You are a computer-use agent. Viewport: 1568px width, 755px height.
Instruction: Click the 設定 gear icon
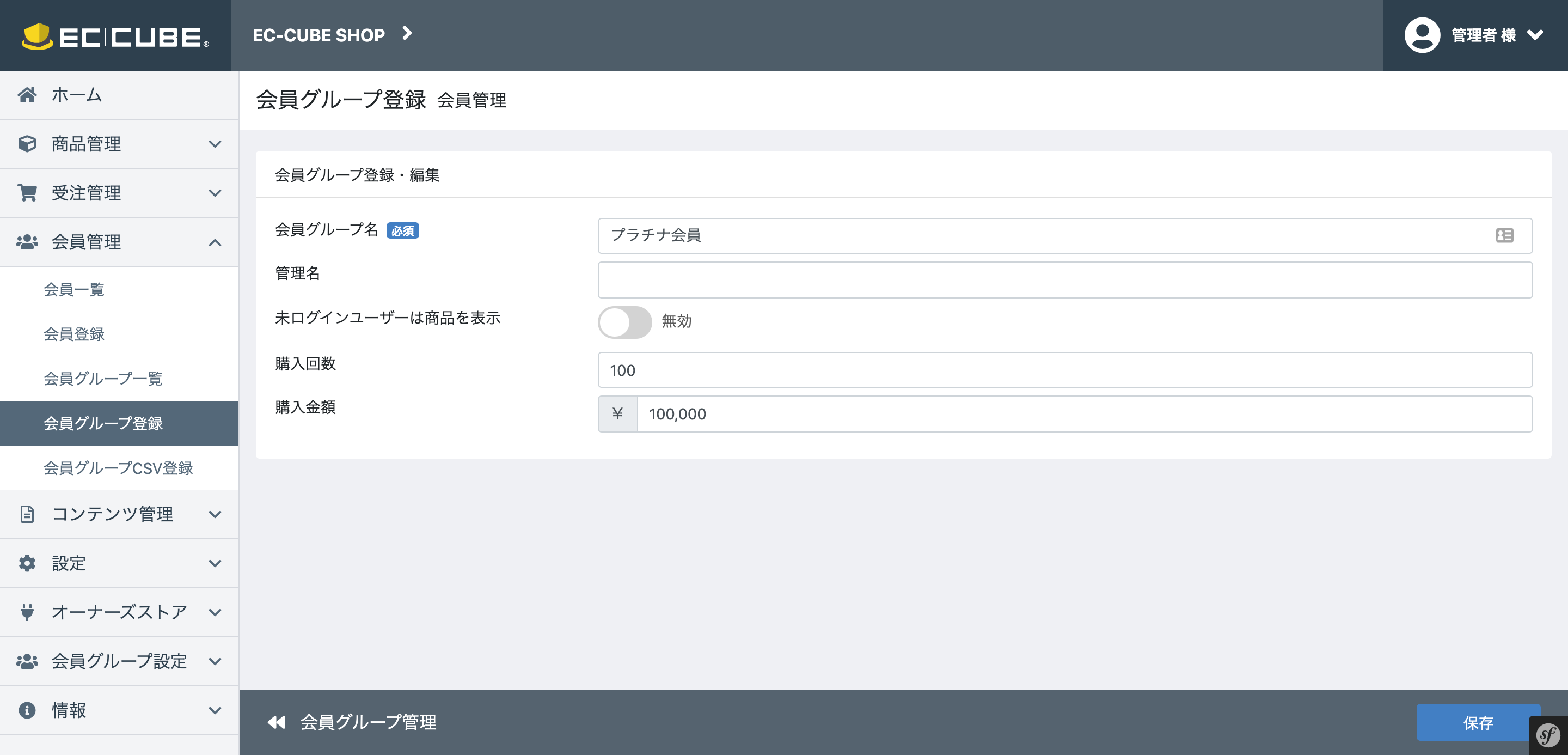27,563
